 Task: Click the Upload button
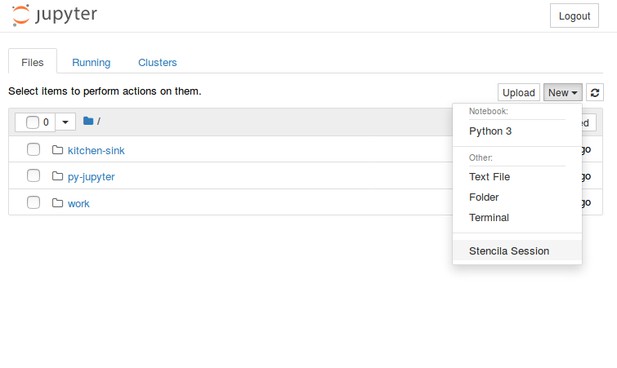[519, 92]
